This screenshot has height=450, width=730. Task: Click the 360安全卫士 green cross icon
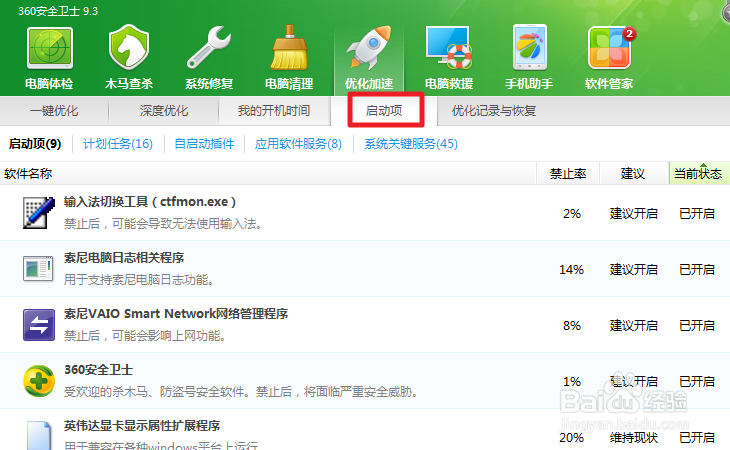(x=39, y=381)
